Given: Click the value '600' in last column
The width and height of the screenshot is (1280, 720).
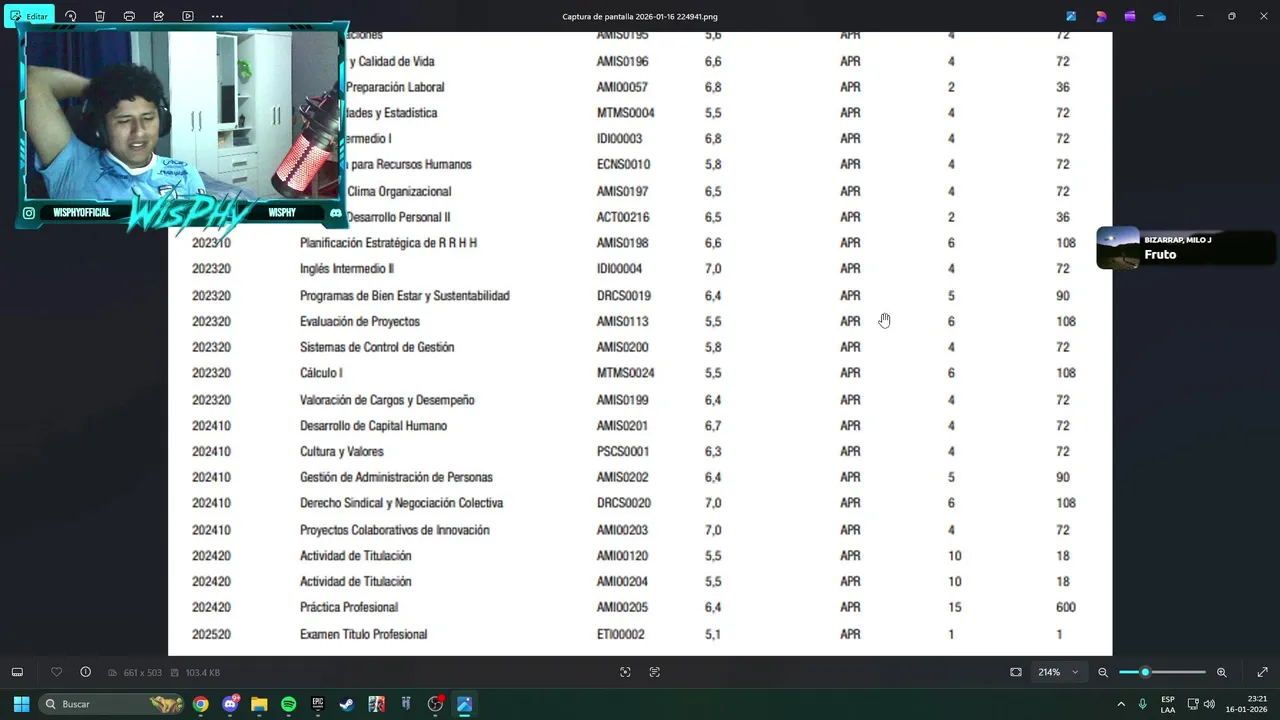Looking at the screenshot, I should click(1066, 607).
